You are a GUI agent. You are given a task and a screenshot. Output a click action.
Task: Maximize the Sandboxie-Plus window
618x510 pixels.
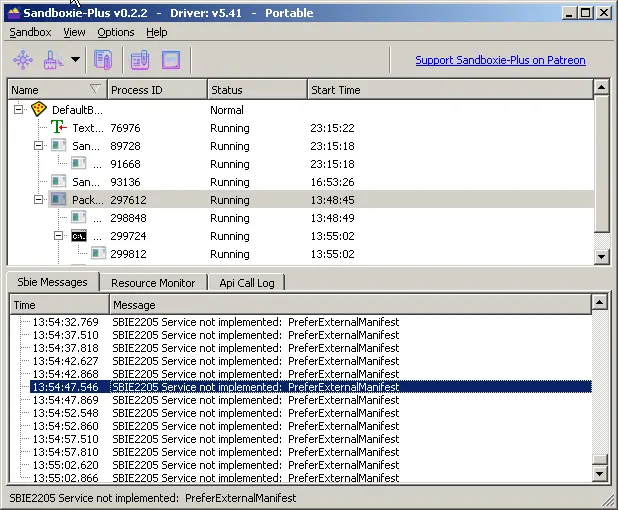coord(586,13)
